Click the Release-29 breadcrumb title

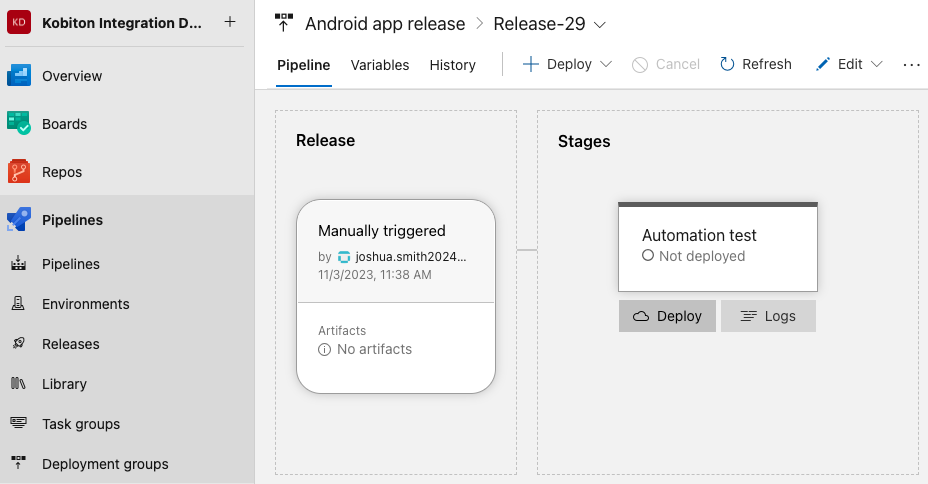tap(539, 24)
